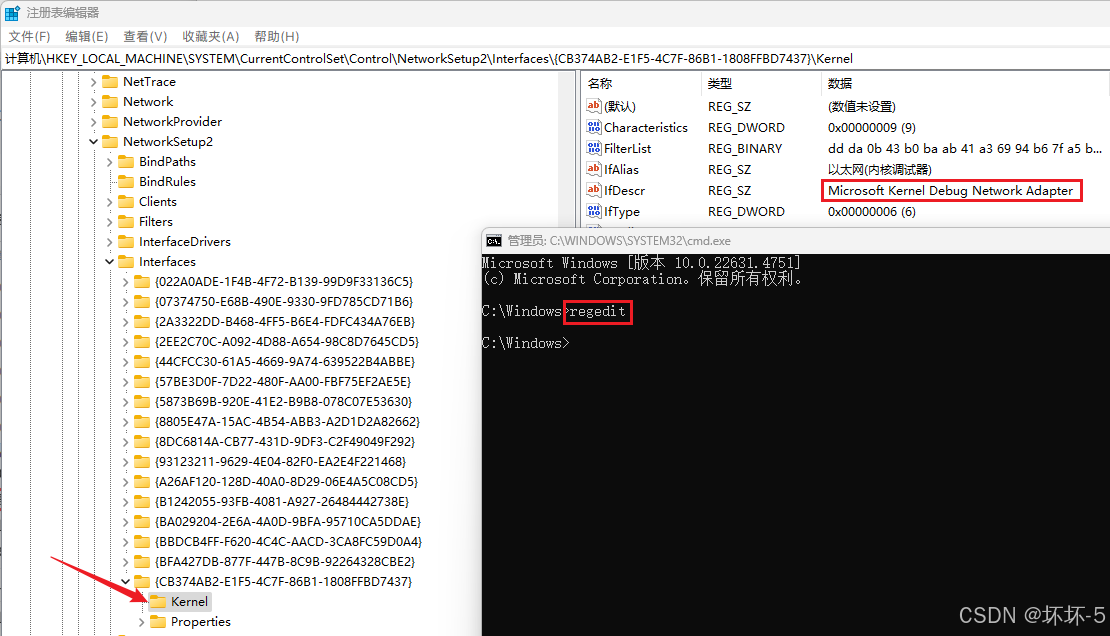Select the {A26AF120-128D-40A0-8D29-06E4A5C08CD5} key
This screenshot has height=636, width=1110.
[x=286, y=482]
